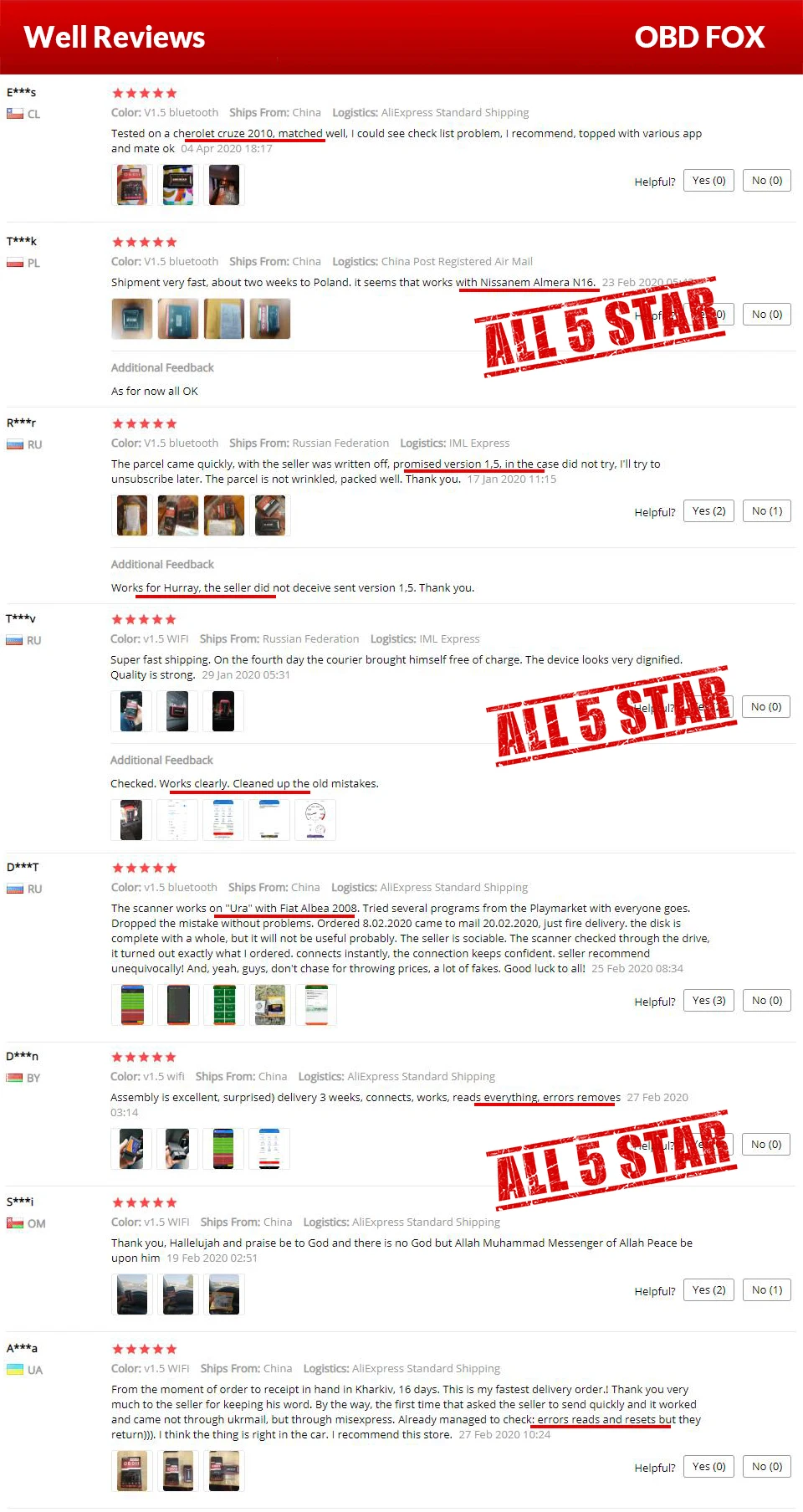Click the Ukraine flag icon beside A***a
Image resolution: width=803 pixels, height=1512 pixels.
tap(14, 1370)
